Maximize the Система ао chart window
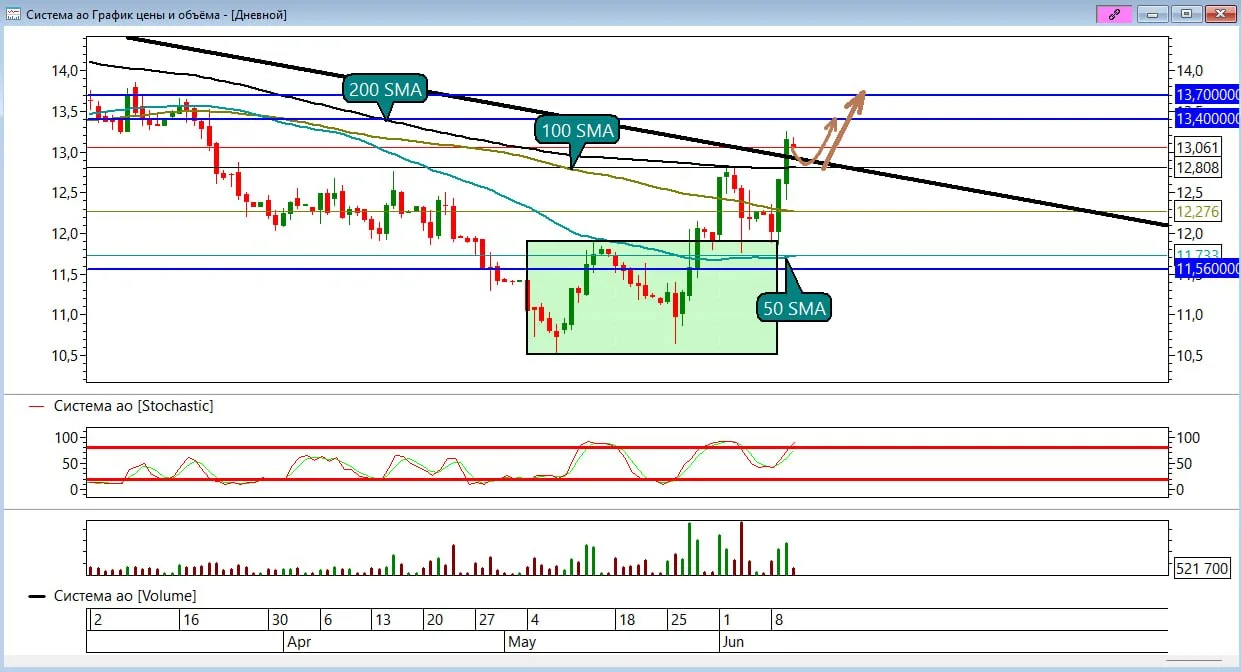This screenshot has width=1241, height=672. point(1186,14)
